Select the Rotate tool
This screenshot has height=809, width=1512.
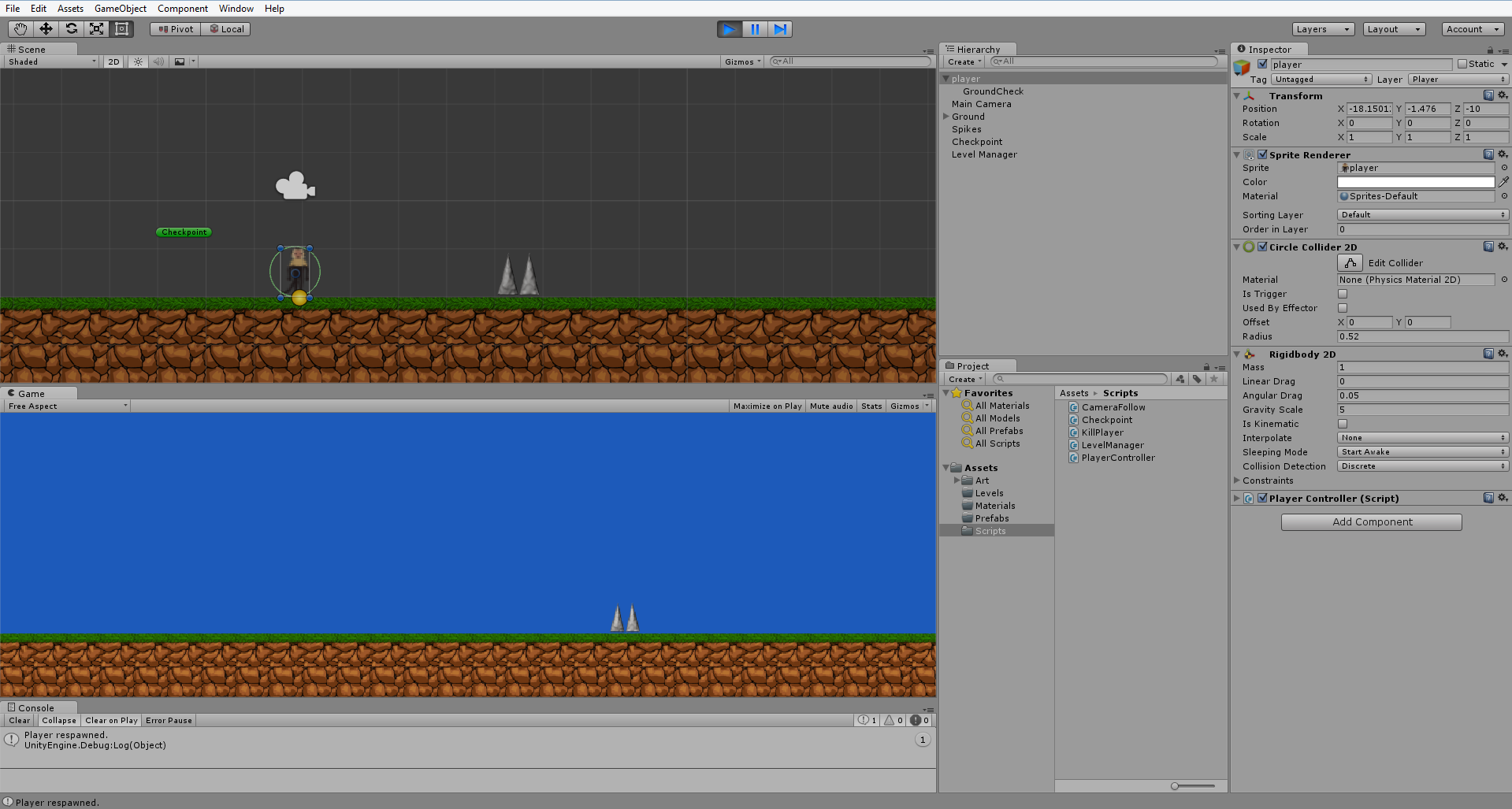point(71,29)
